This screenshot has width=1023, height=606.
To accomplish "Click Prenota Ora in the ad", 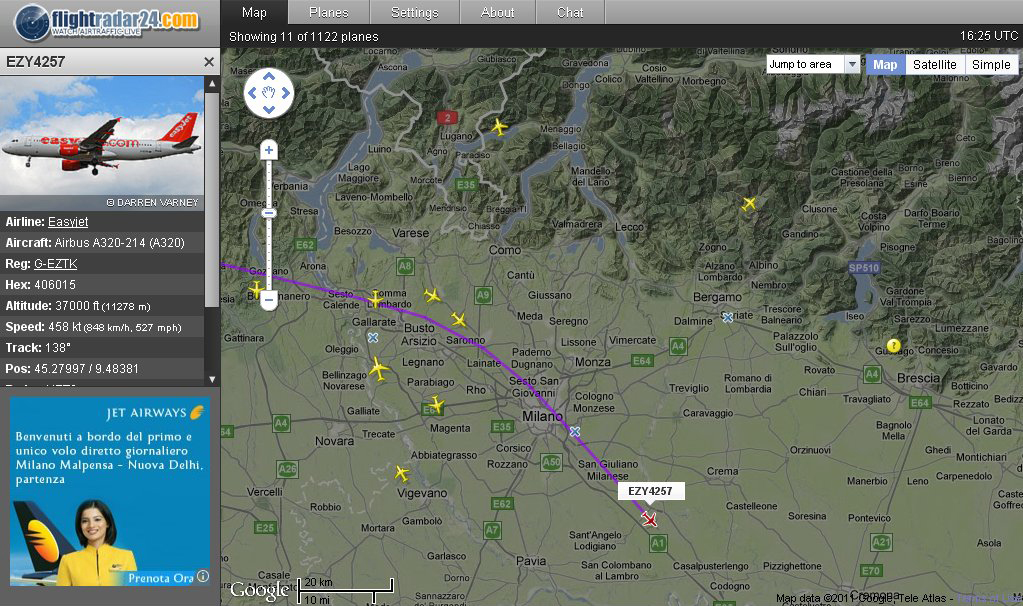I will click(x=160, y=578).
